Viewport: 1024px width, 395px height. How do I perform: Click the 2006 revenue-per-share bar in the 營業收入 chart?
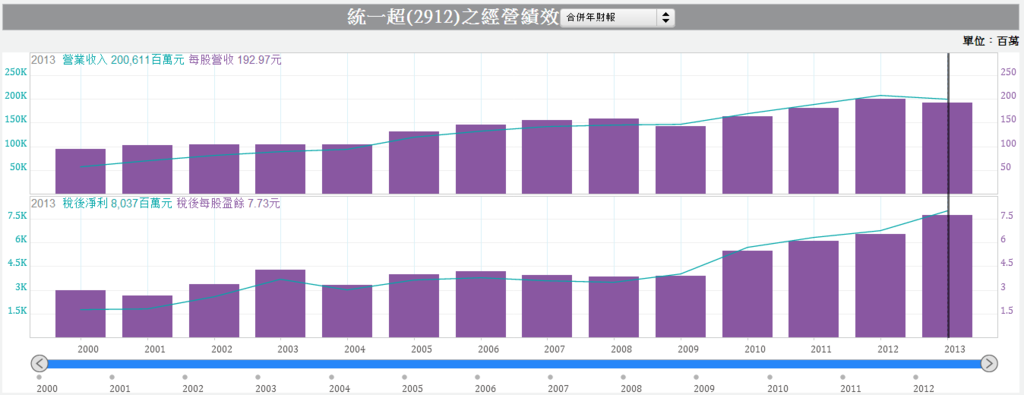481,159
